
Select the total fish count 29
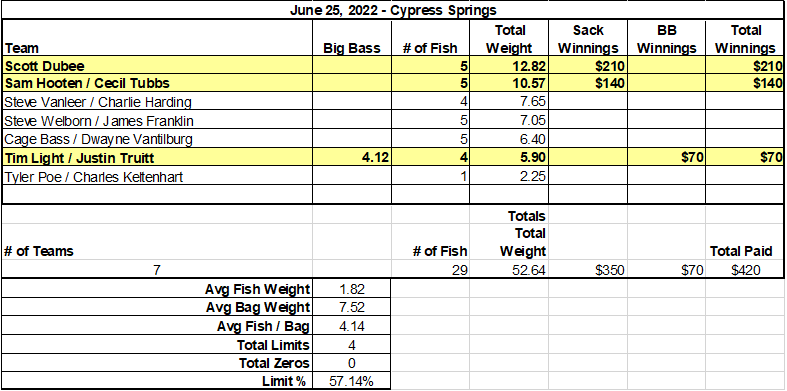pyautogui.click(x=431, y=270)
